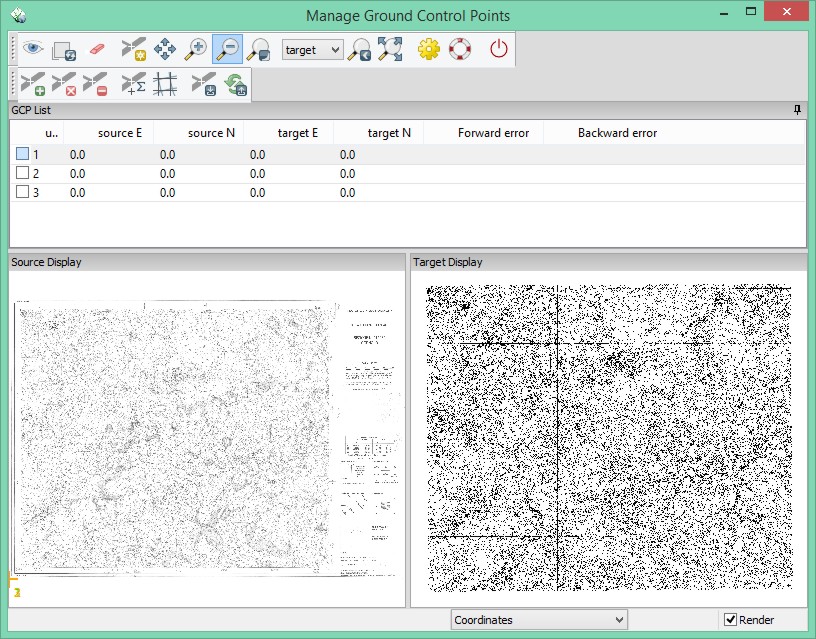
Task: Click the target N value of GCP 2
Action: click(x=348, y=173)
